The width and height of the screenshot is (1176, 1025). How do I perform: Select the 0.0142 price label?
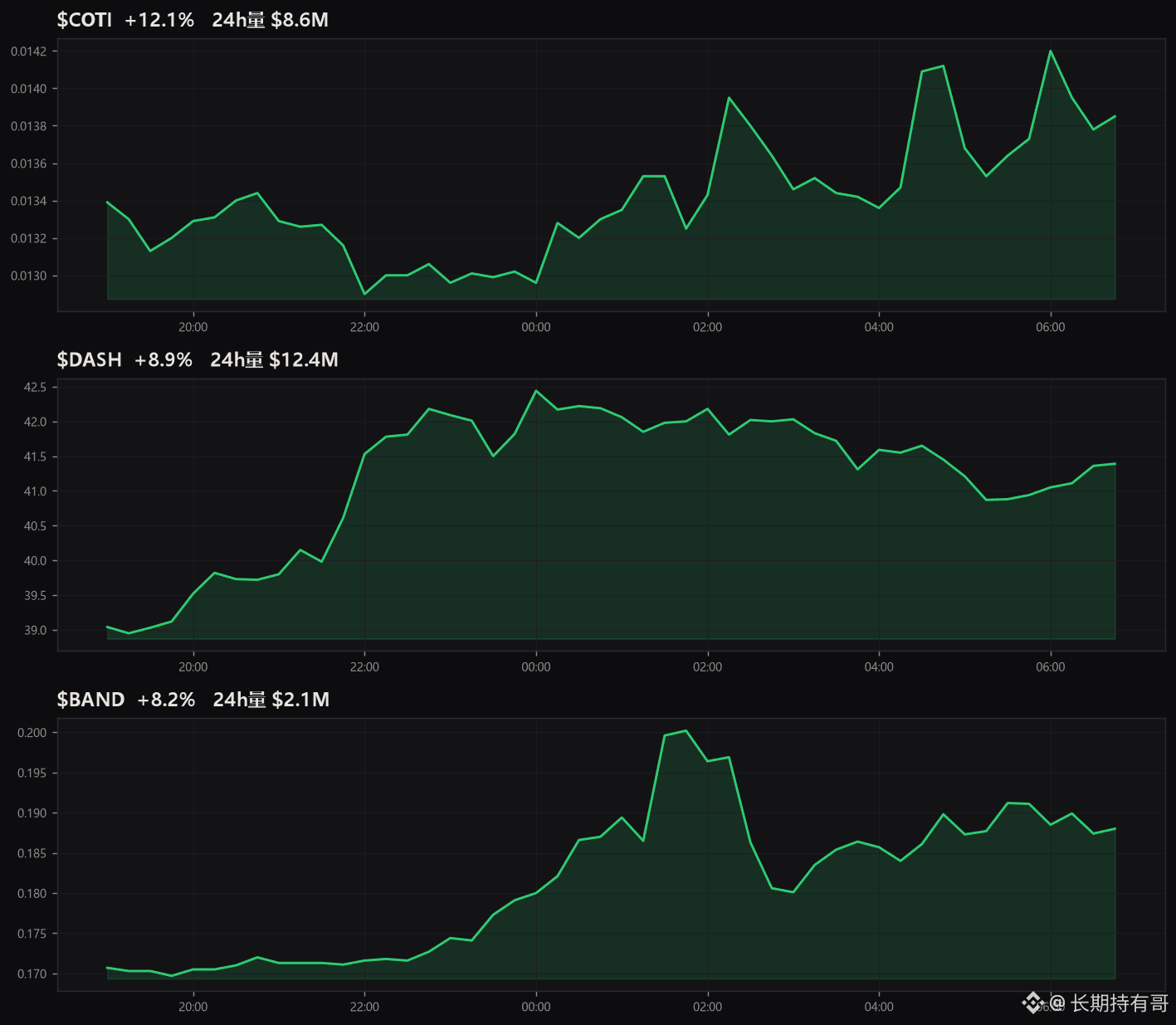pos(28,51)
